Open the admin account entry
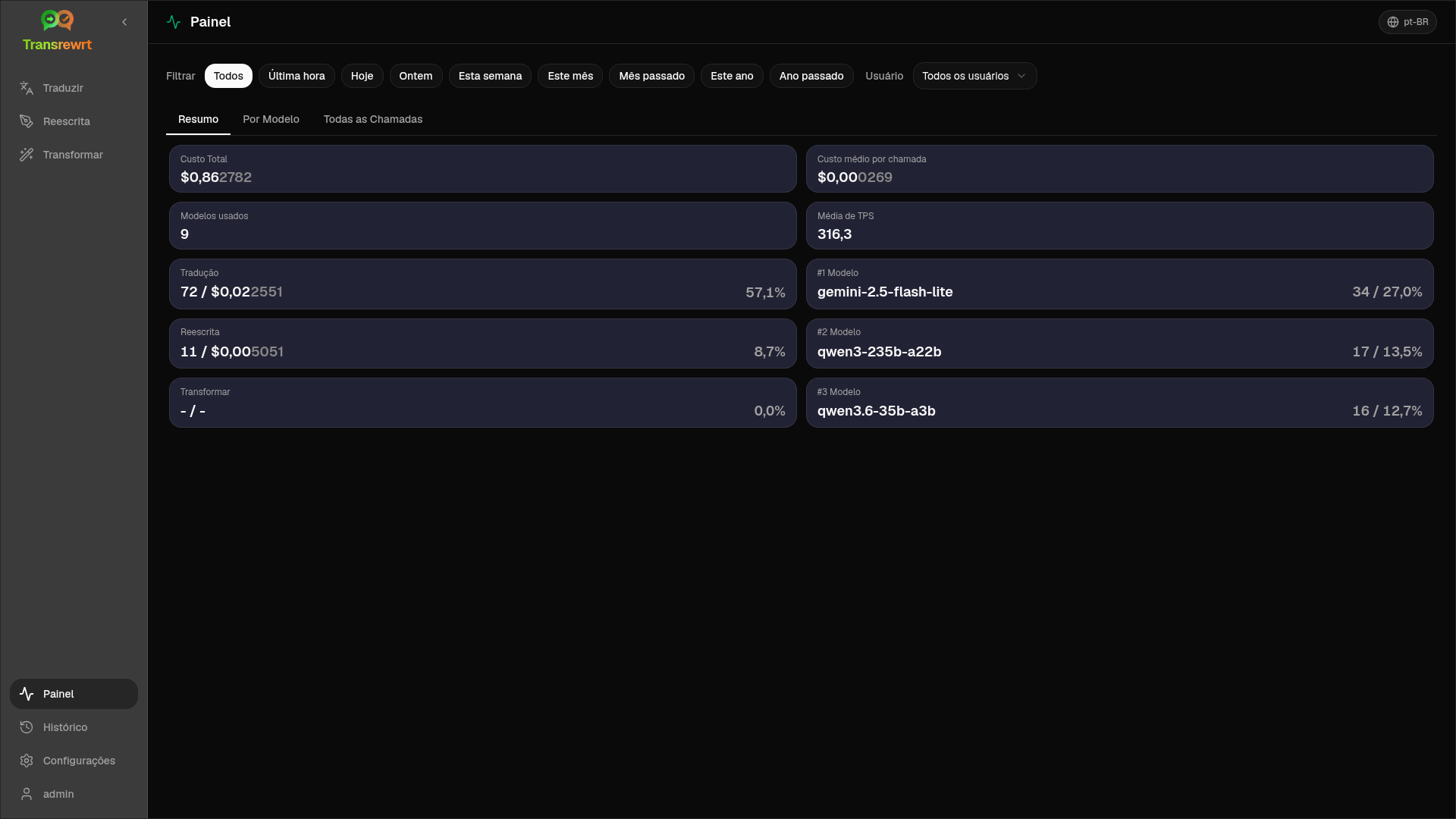The image size is (1456, 819). click(74, 794)
